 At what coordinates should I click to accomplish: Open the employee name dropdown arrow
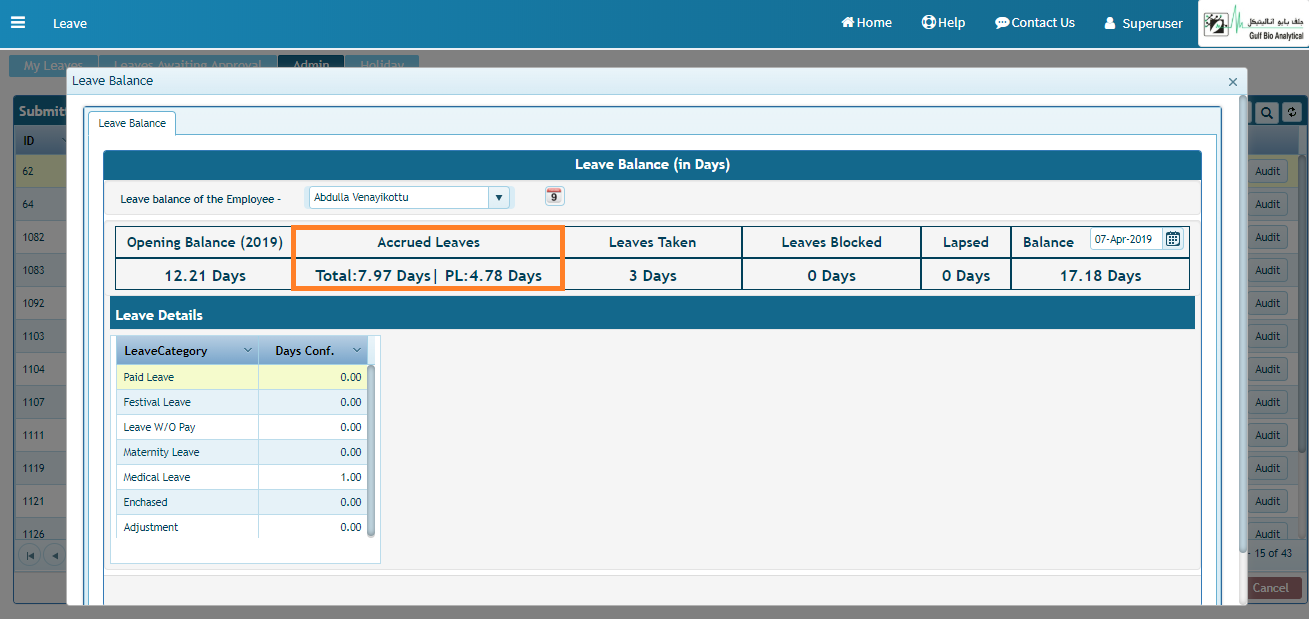tap(499, 197)
